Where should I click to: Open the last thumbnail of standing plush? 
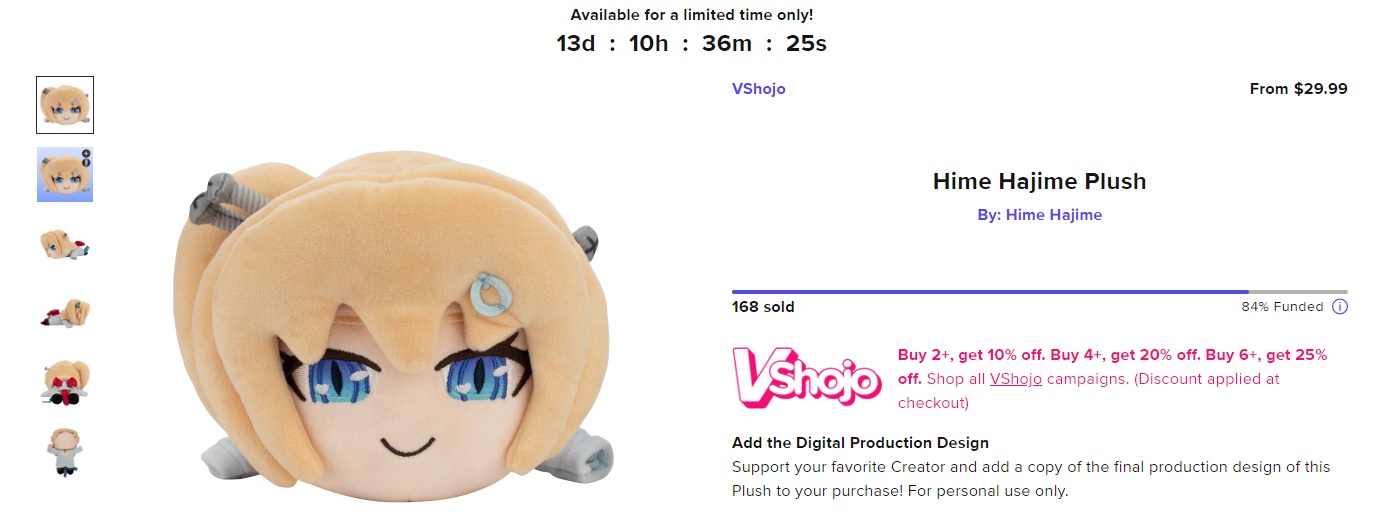coord(65,452)
